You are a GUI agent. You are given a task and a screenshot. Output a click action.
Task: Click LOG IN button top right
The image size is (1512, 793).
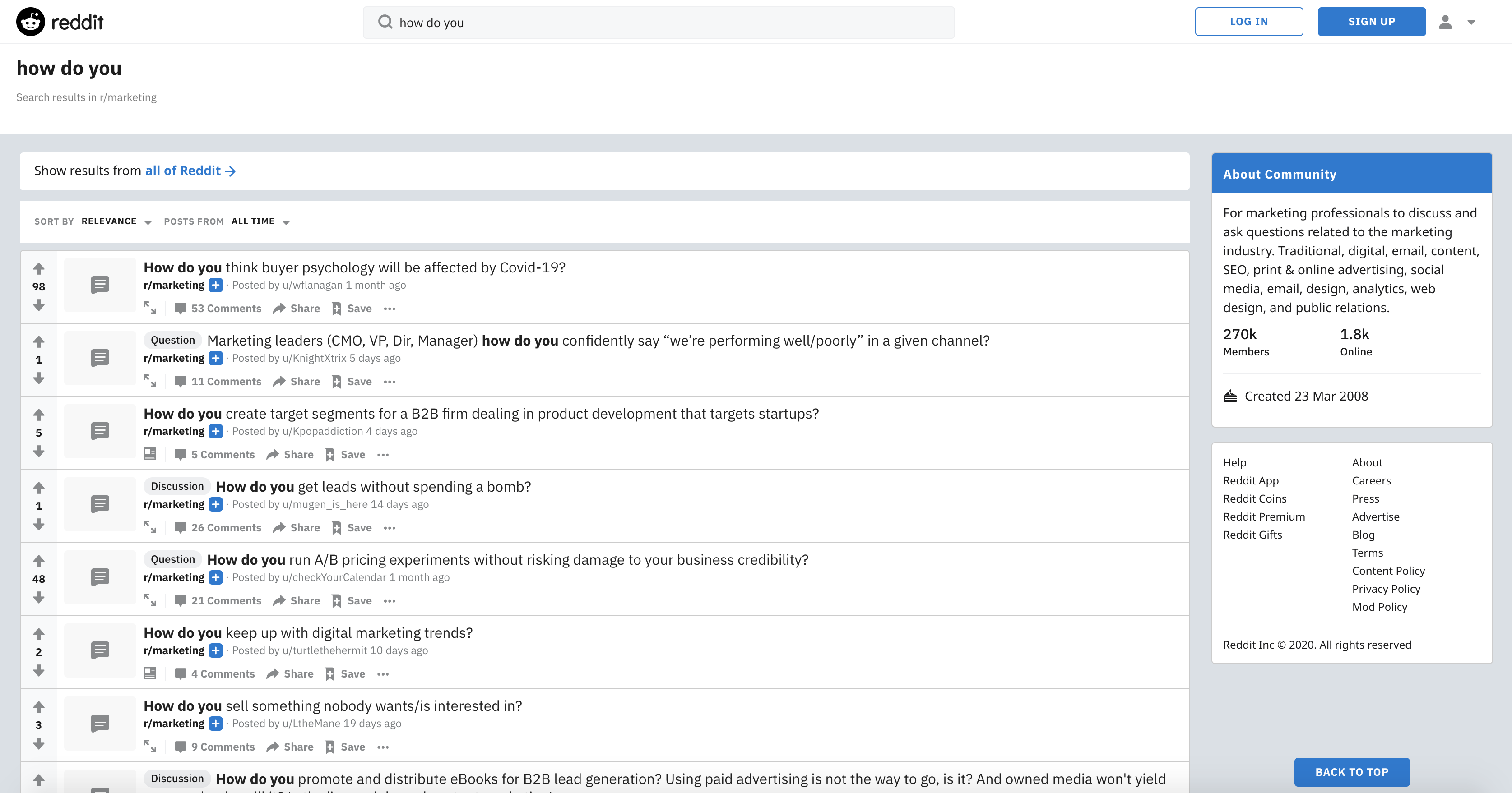[1249, 21]
